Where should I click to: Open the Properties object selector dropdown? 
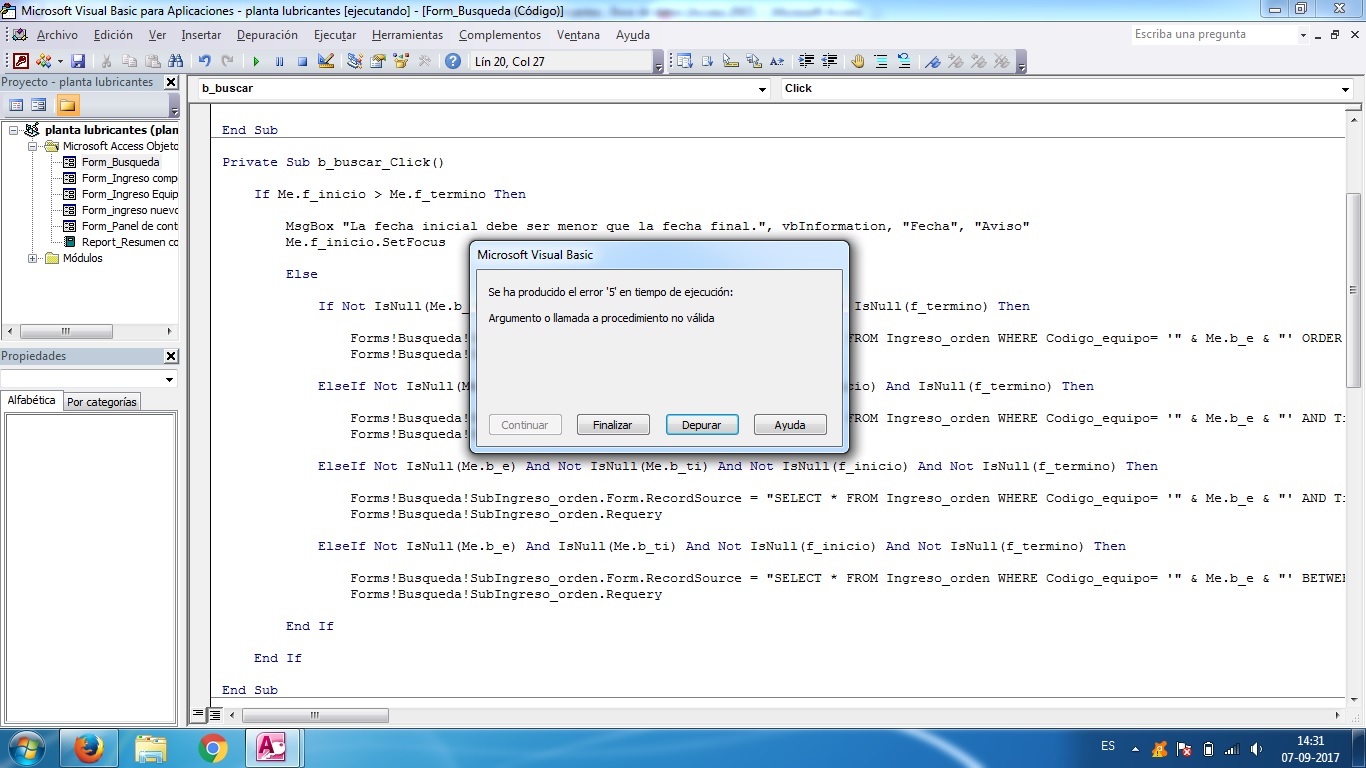coord(169,379)
